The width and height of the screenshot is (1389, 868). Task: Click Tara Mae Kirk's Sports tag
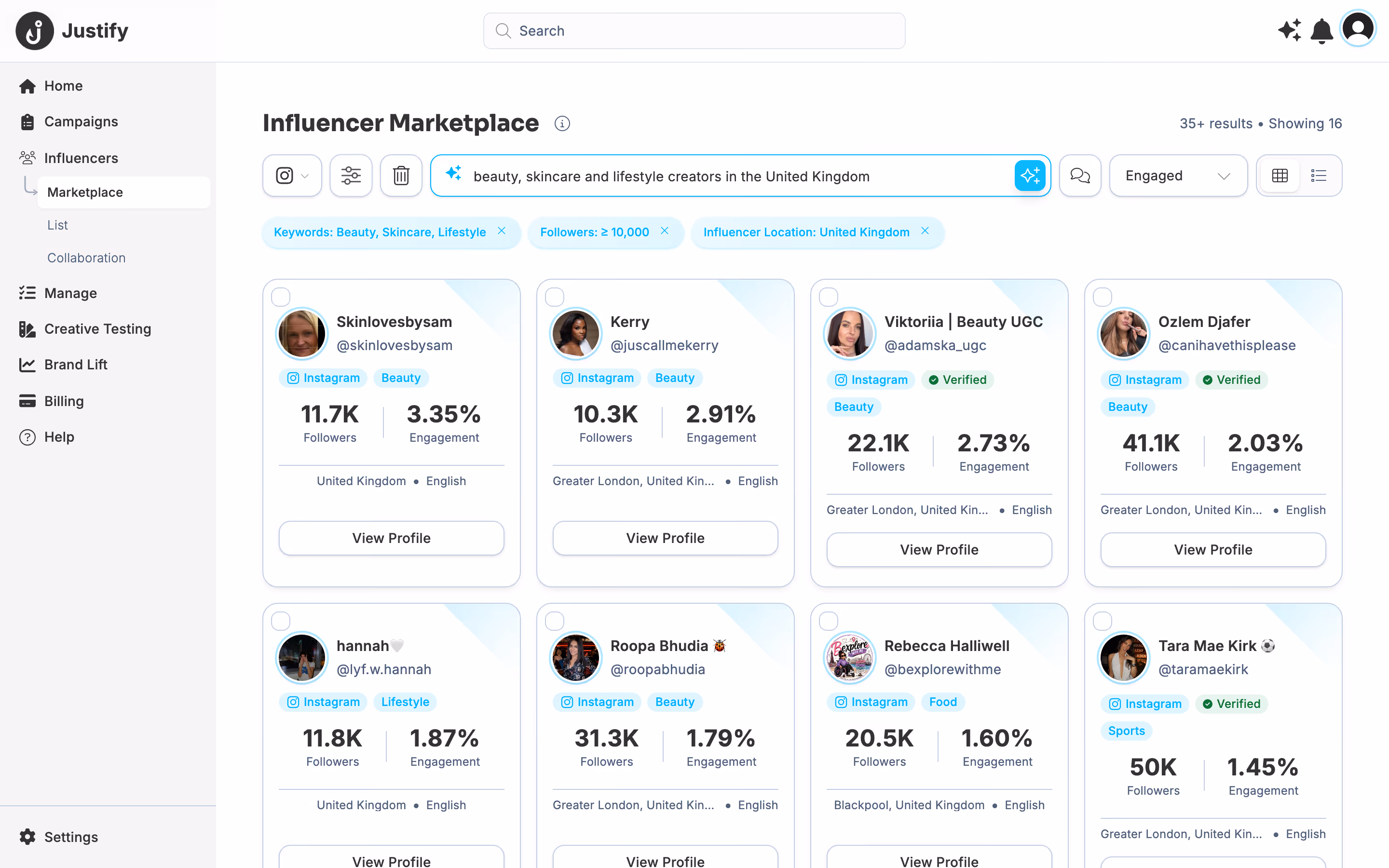click(1126, 731)
